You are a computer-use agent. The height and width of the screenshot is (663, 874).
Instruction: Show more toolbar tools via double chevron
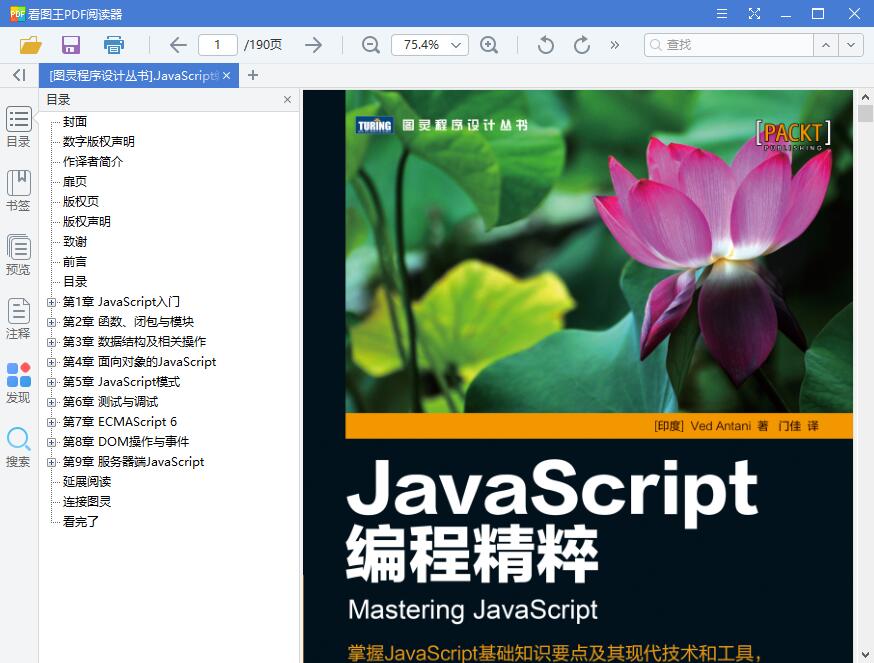coord(615,45)
